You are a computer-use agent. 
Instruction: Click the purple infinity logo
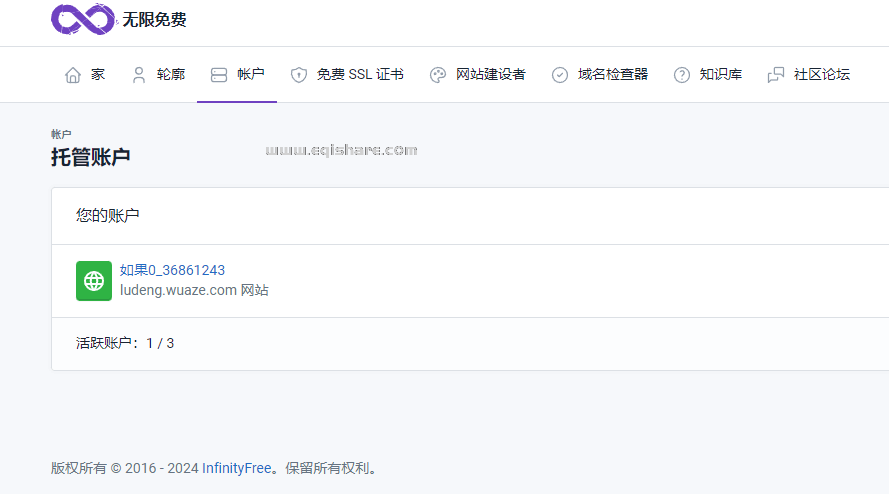(83, 19)
